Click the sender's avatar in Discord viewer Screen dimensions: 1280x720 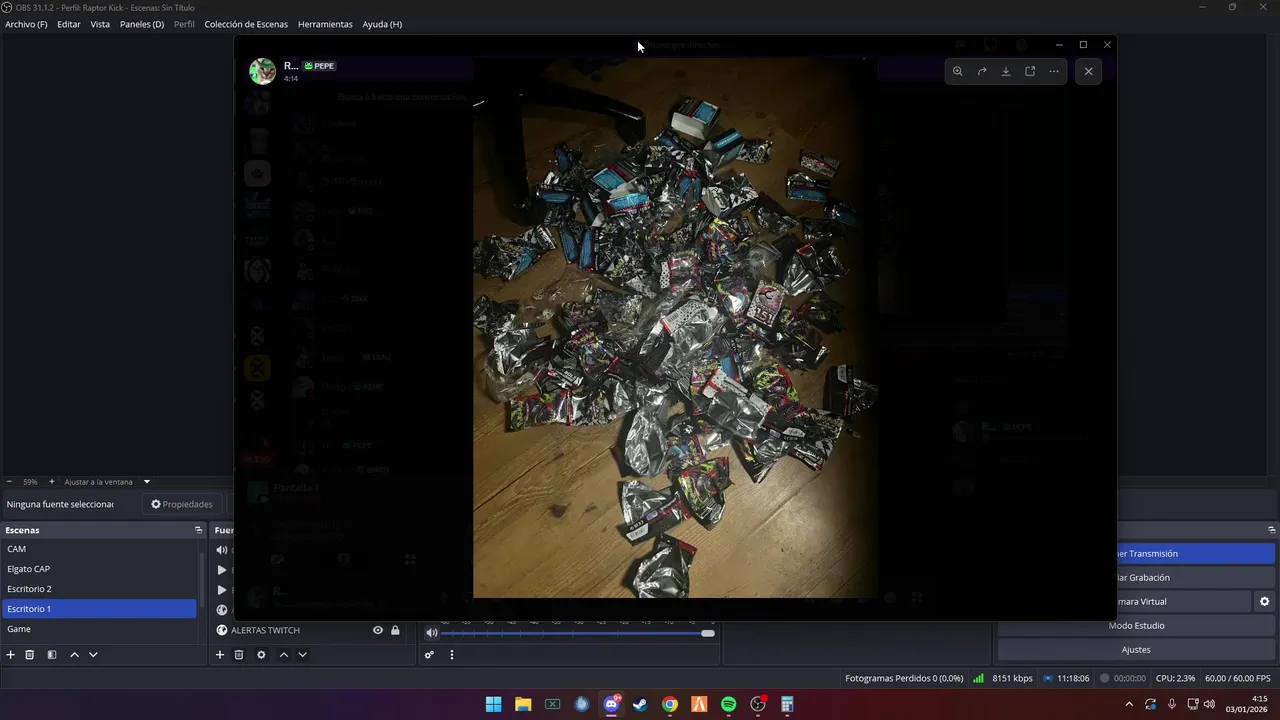click(262, 71)
